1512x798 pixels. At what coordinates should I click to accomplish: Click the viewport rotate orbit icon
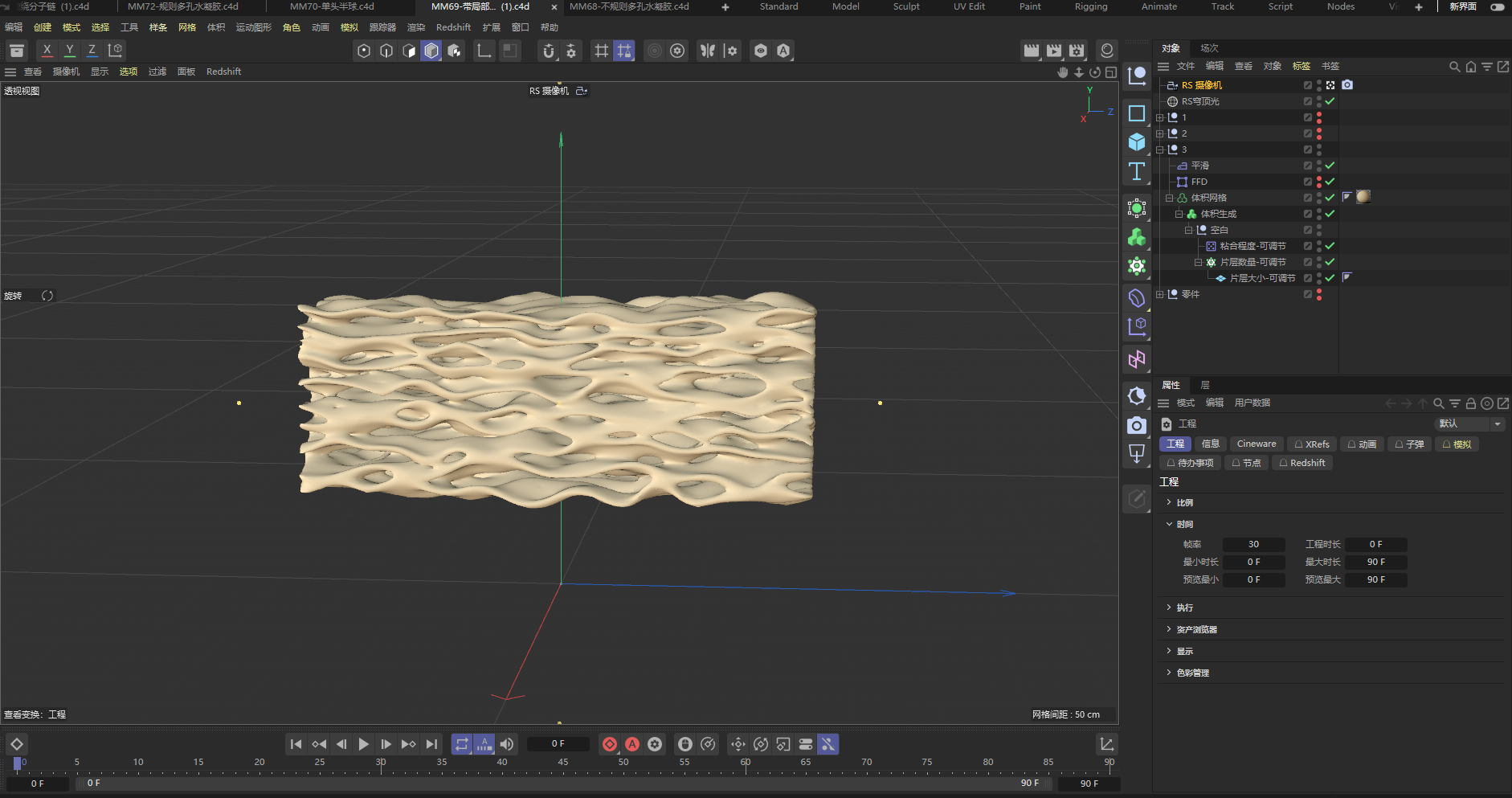[x=1095, y=72]
